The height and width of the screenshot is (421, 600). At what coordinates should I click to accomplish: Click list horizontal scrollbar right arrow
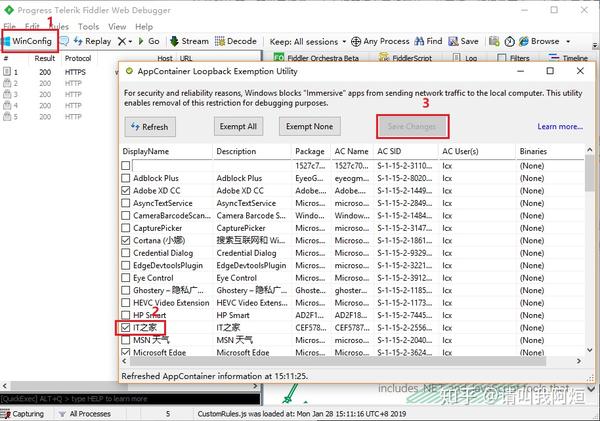[579, 361]
